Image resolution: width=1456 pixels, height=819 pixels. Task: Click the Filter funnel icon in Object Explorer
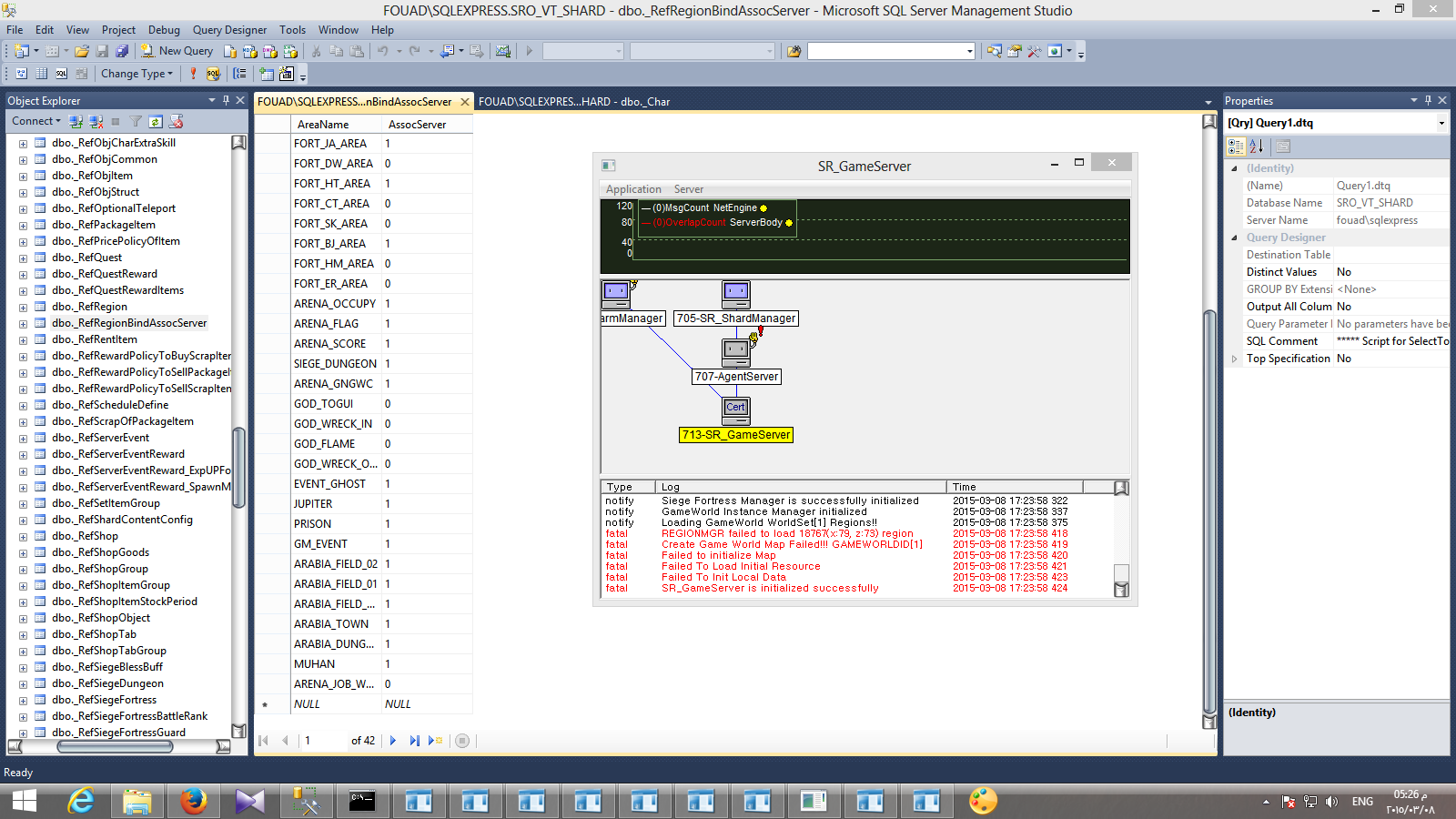coord(136,121)
